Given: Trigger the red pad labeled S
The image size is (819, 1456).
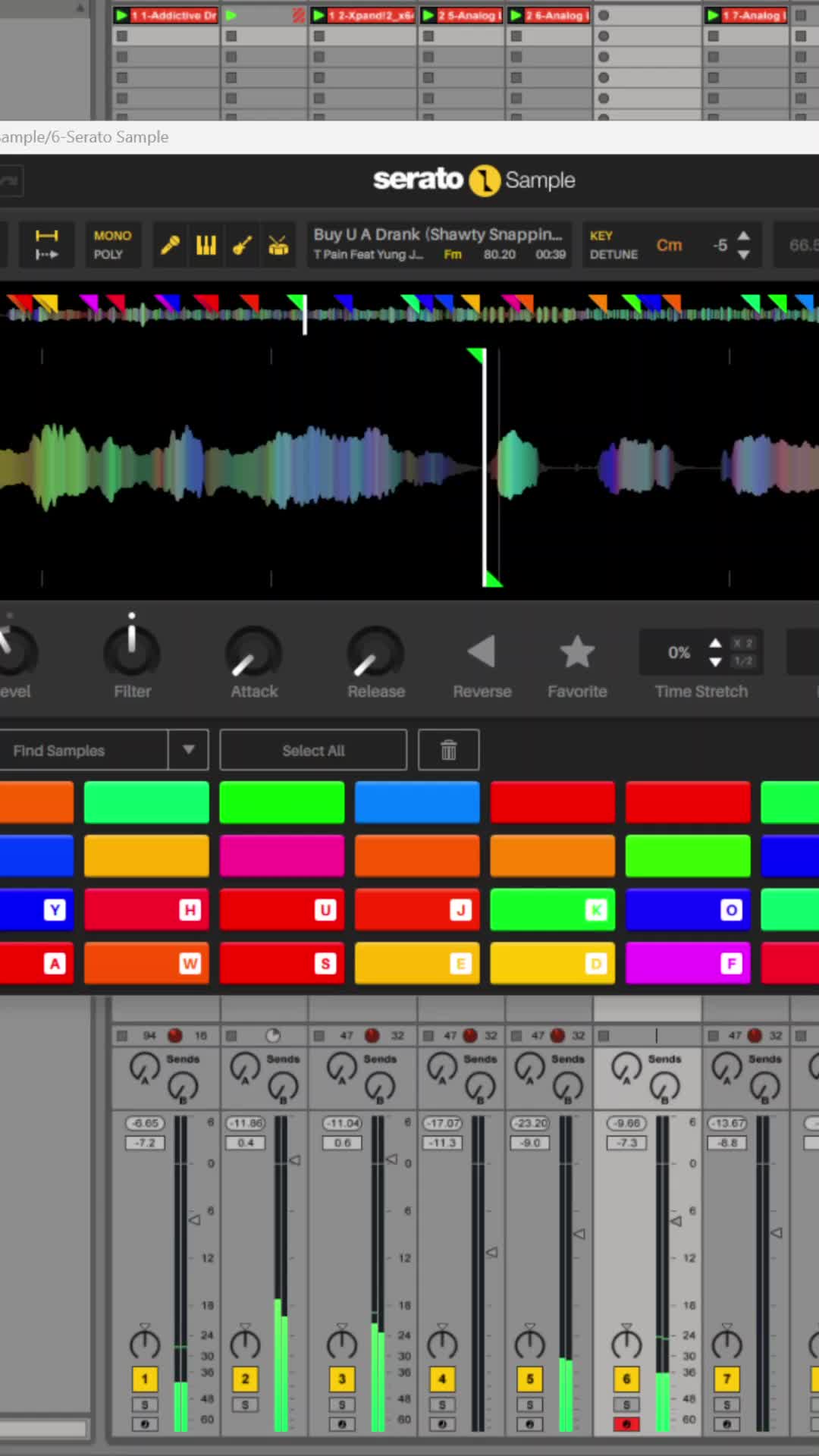Looking at the screenshot, I should pyautogui.click(x=282, y=963).
